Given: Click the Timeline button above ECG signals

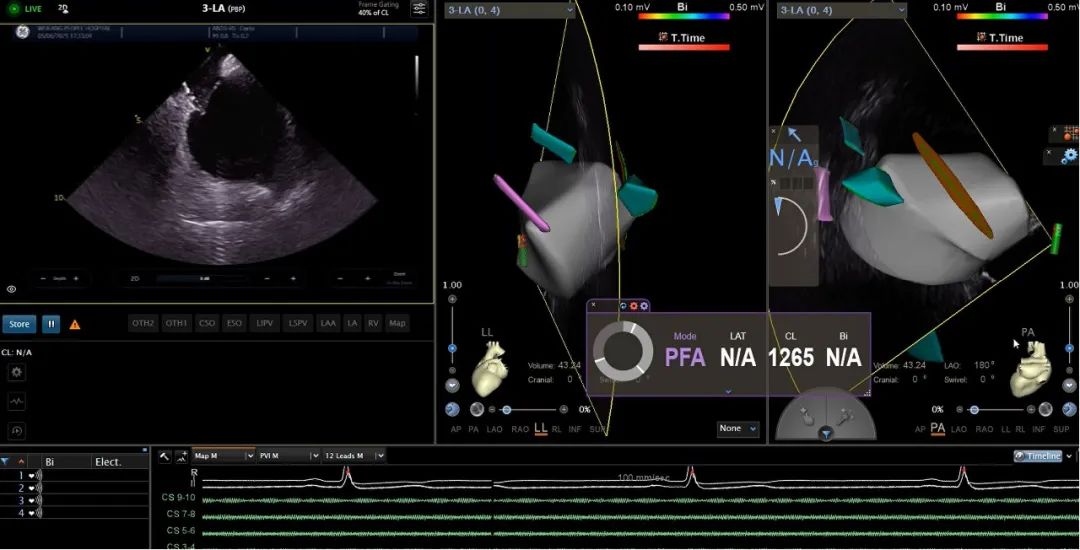Looking at the screenshot, I should (1037, 456).
